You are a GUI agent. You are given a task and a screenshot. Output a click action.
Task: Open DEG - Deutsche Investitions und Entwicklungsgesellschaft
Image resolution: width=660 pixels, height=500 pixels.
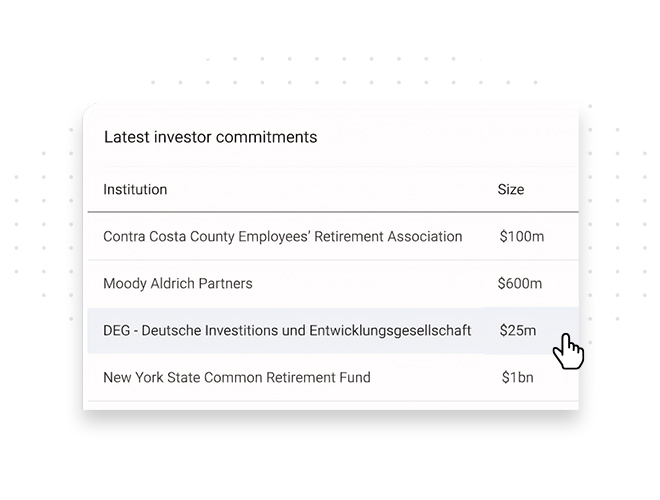coord(287,330)
